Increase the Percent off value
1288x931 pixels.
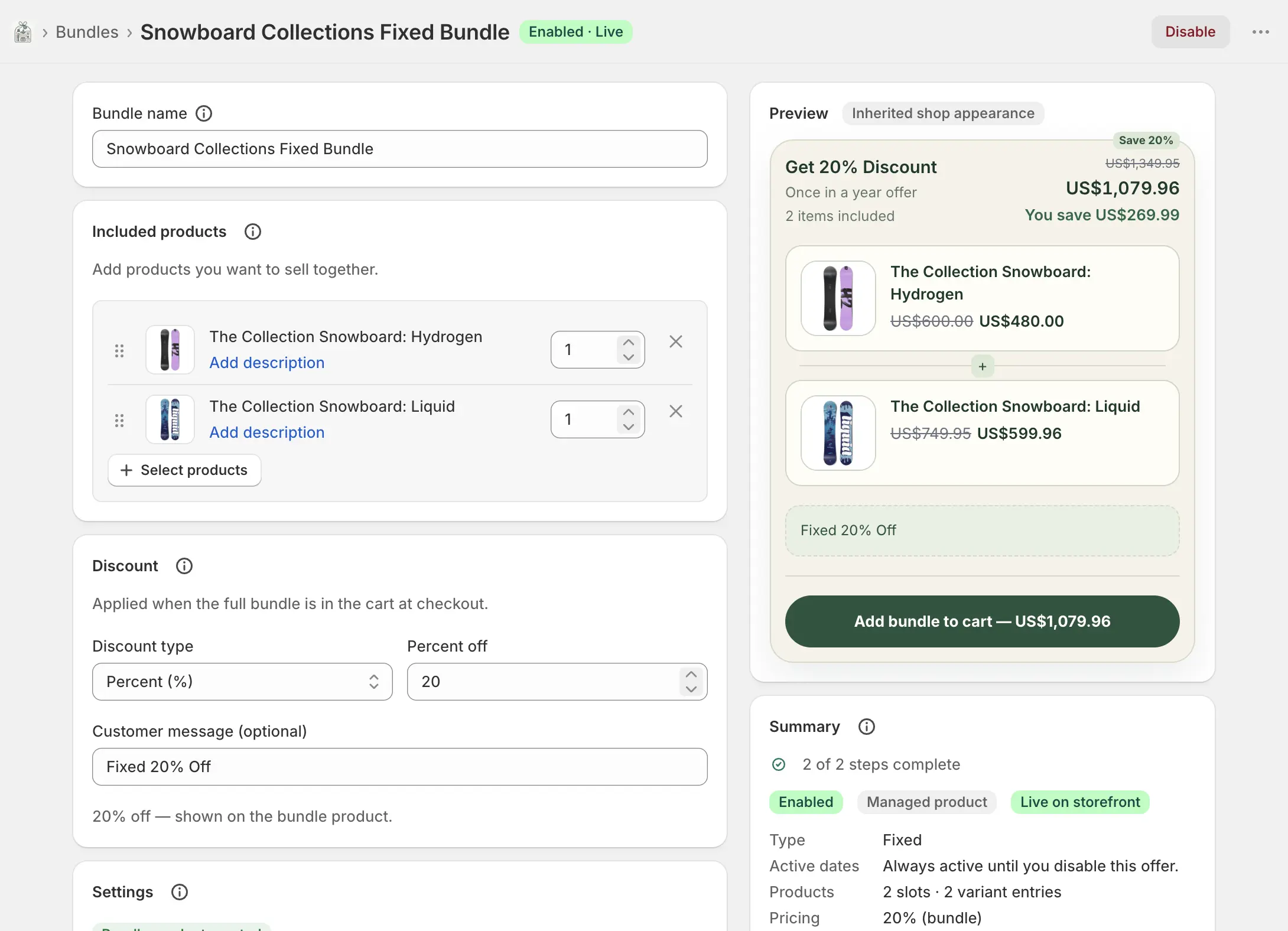(691, 675)
